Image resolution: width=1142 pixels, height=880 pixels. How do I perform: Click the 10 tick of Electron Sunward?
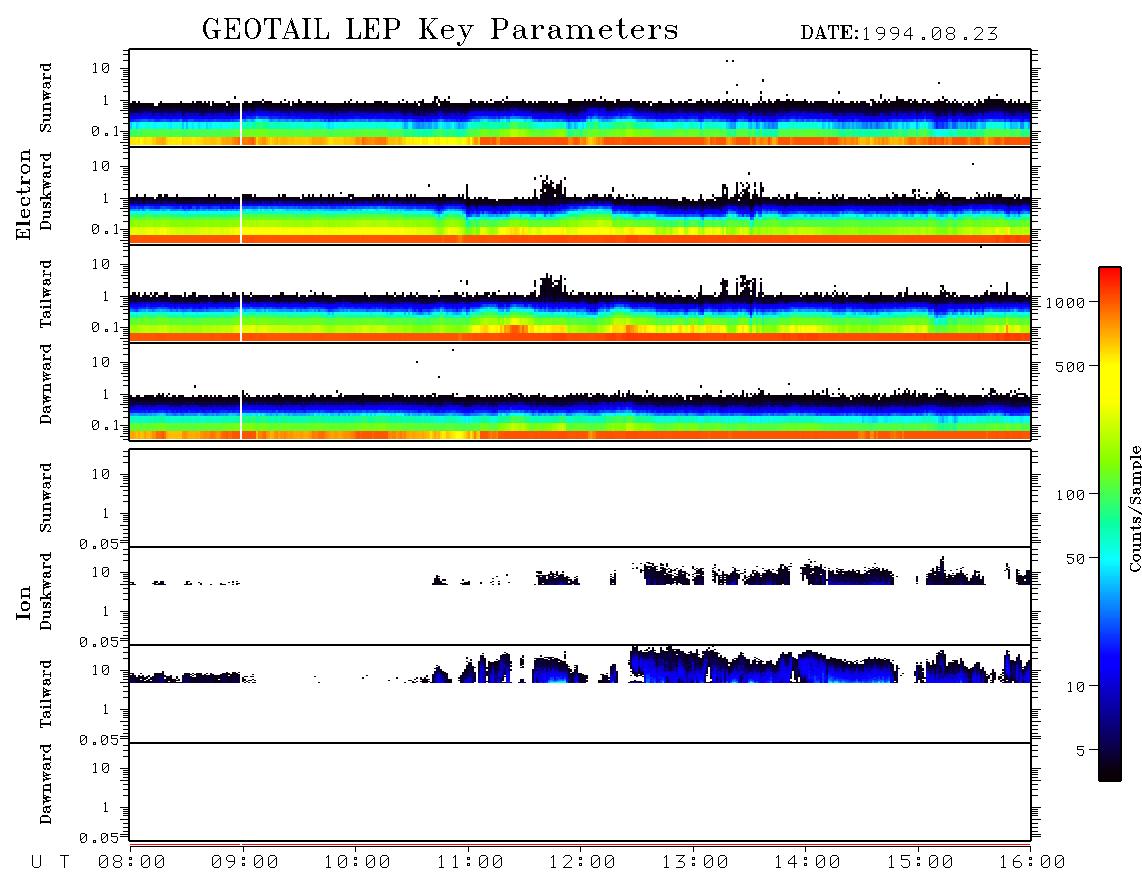101,68
